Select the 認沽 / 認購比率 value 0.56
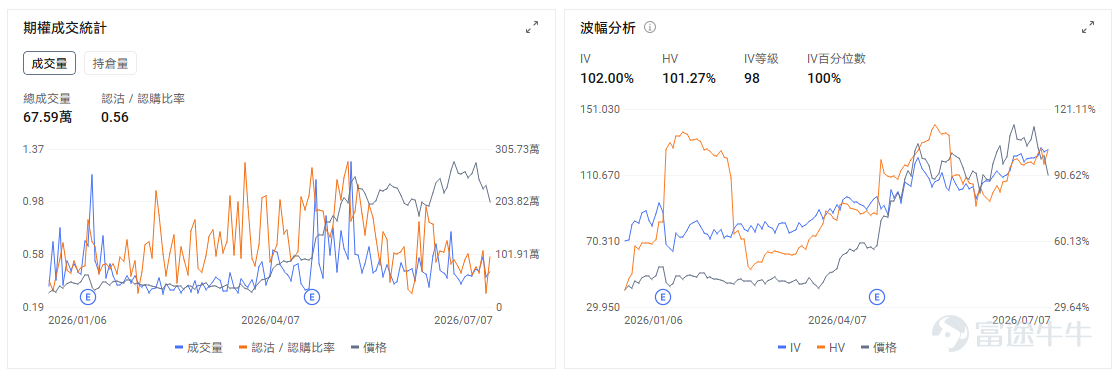 115,117
